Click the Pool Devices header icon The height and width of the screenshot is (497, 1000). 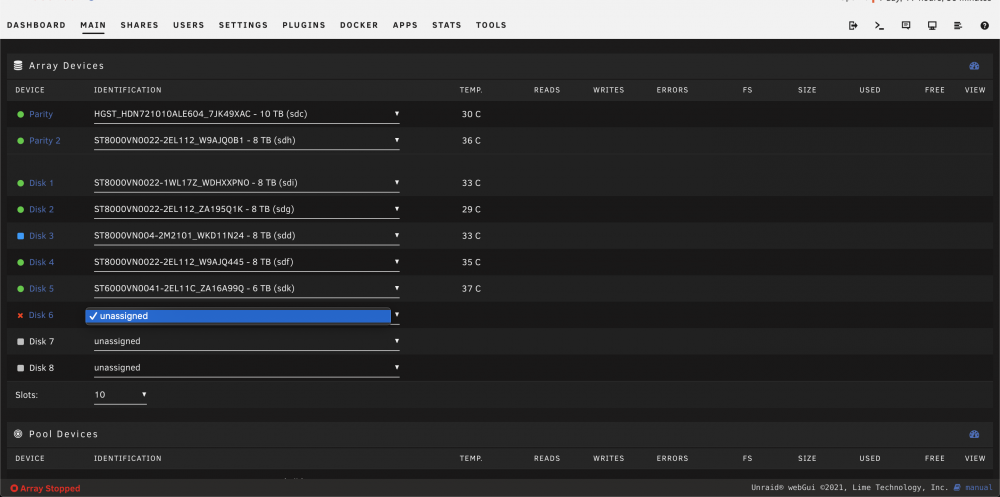click(18, 434)
